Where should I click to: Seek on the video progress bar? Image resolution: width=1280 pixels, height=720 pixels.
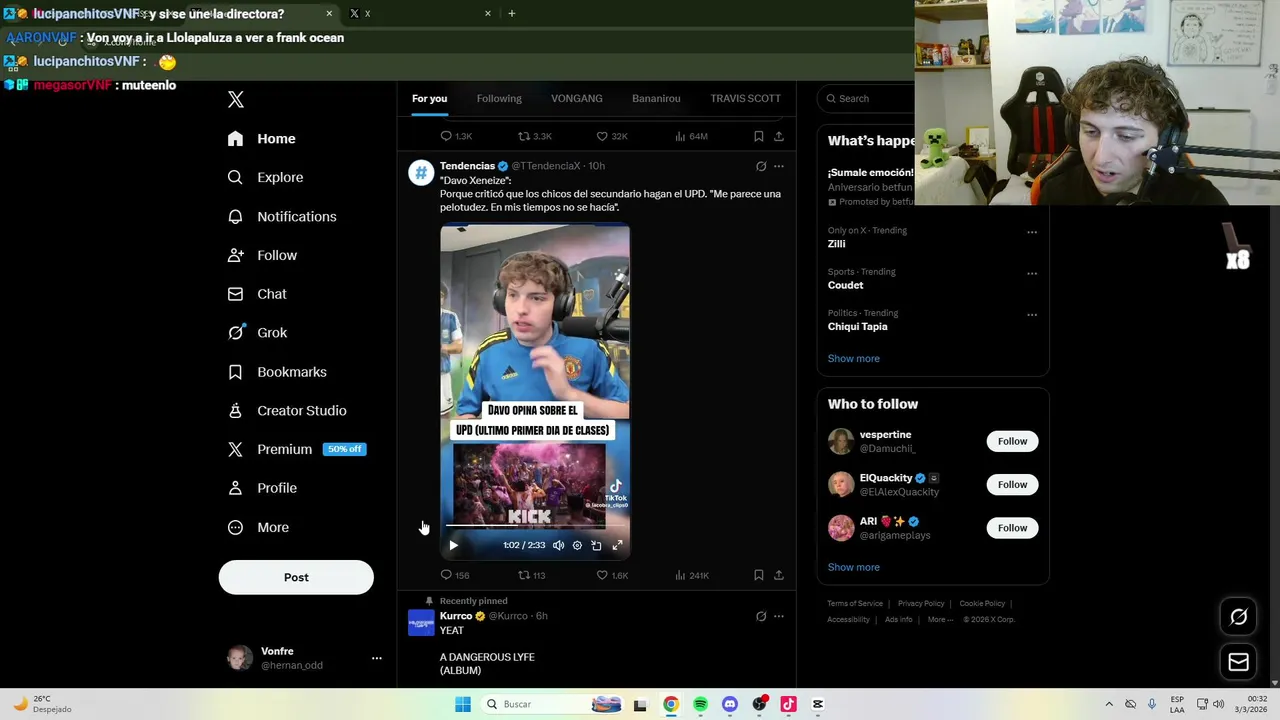coord(535,525)
